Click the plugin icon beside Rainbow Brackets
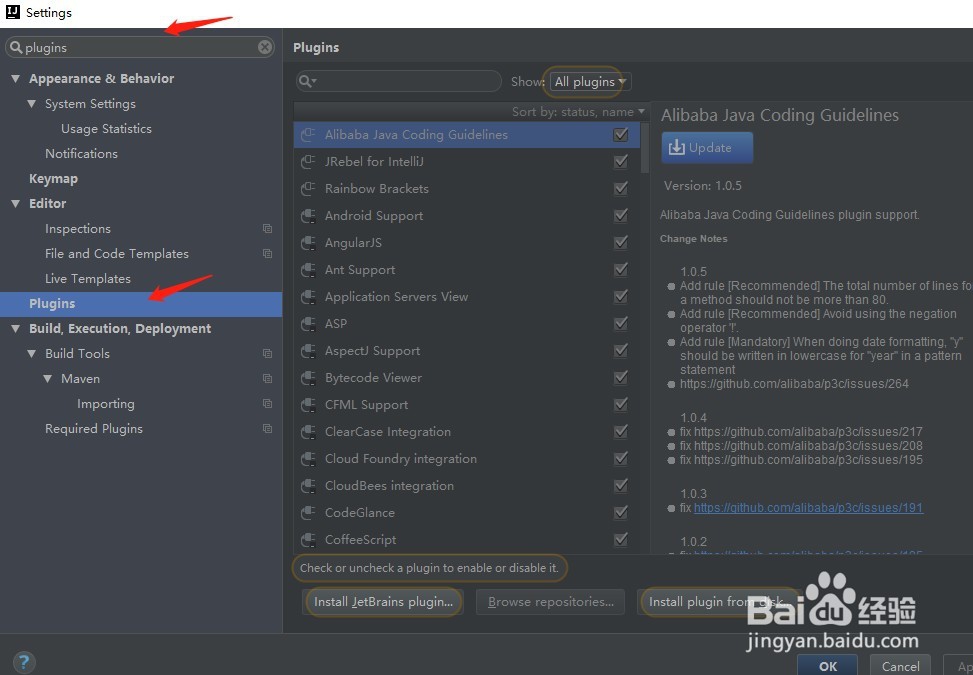Viewport: 973px width, 675px height. pos(308,189)
